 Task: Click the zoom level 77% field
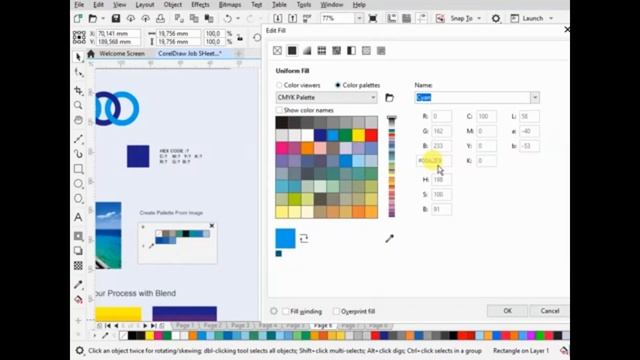(x=337, y=18)
